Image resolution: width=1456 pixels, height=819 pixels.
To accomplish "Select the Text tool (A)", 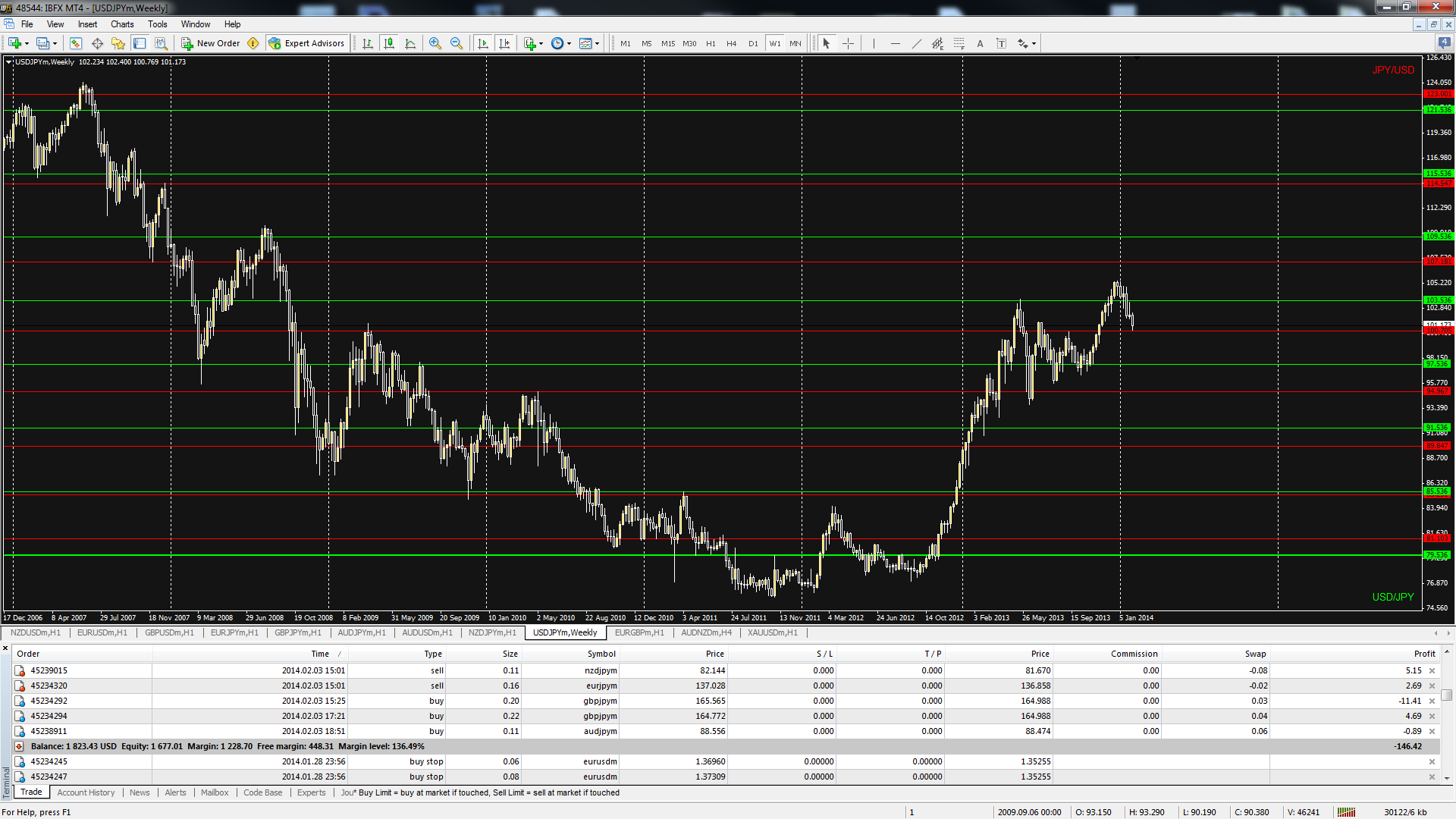I will (x=980, y=43).
